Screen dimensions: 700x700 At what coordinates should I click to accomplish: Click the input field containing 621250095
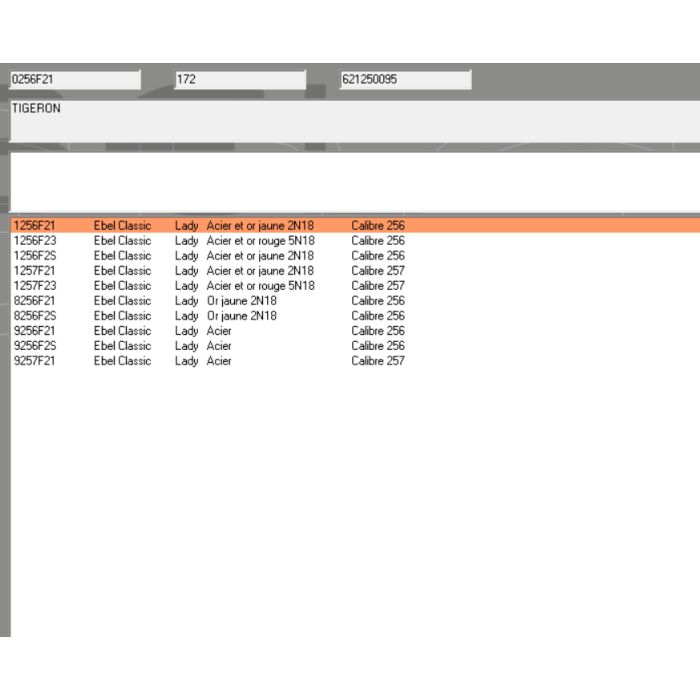click(405, 79)
